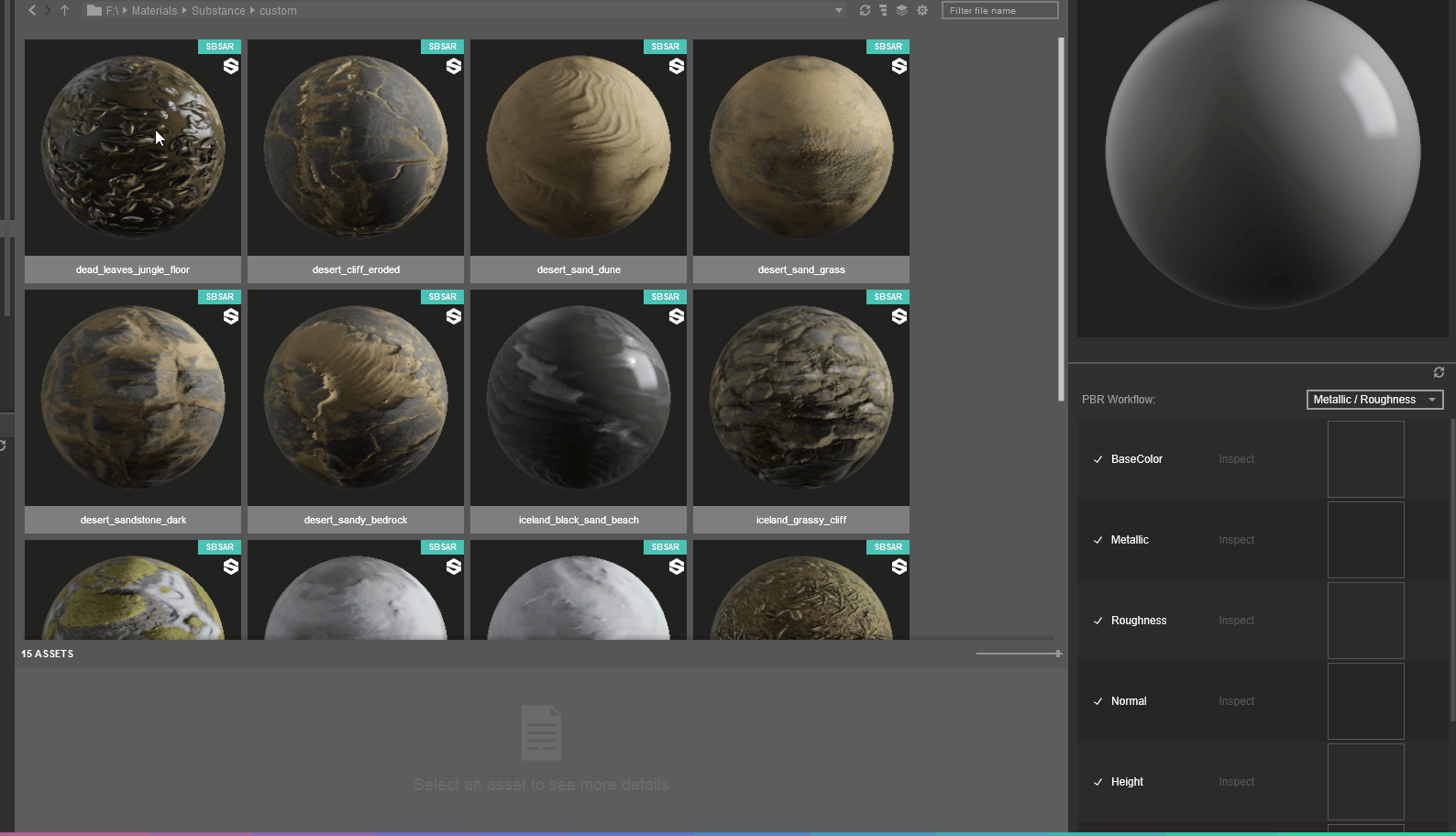This screenshot has width=1456, height=836.
Task: Select the iceland_black_sand_beach material thumbnail
Action: click(579, 398)
